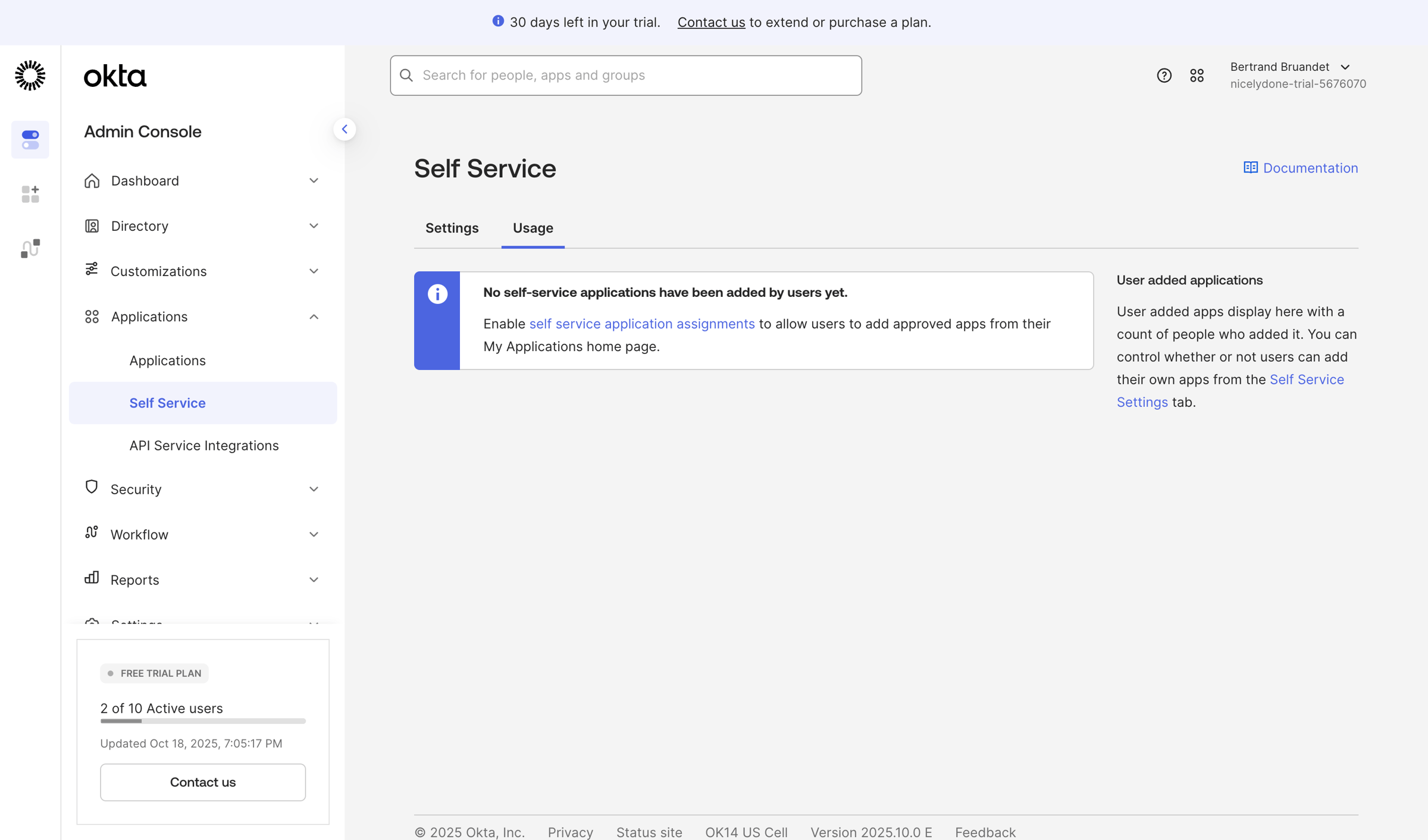Open the Privacy footer link
The width and height of the screenshot is (1428, 840).
pyautogui.click(x=570, y=832)
